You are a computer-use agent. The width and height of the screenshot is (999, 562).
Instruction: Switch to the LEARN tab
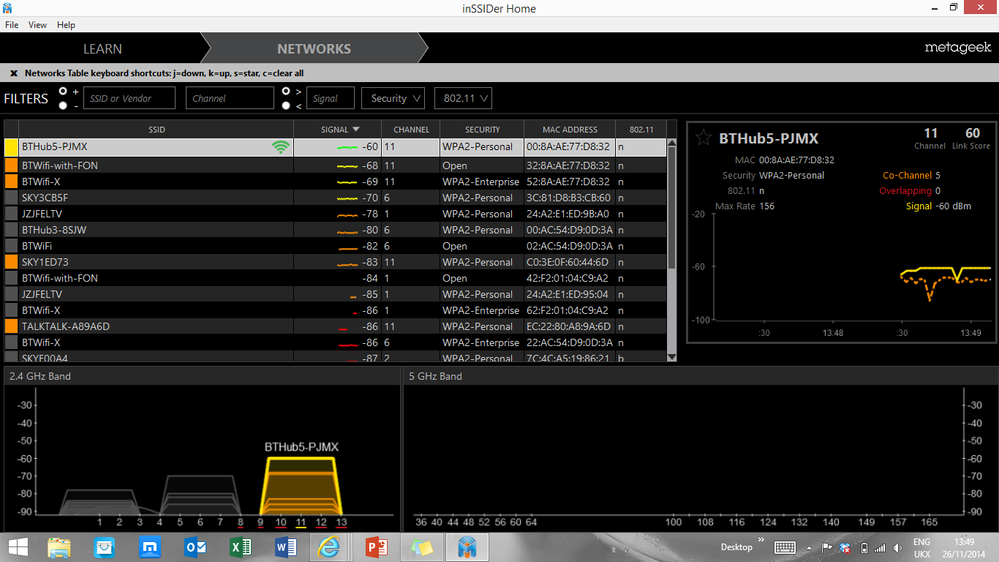(x=102, y=48)
